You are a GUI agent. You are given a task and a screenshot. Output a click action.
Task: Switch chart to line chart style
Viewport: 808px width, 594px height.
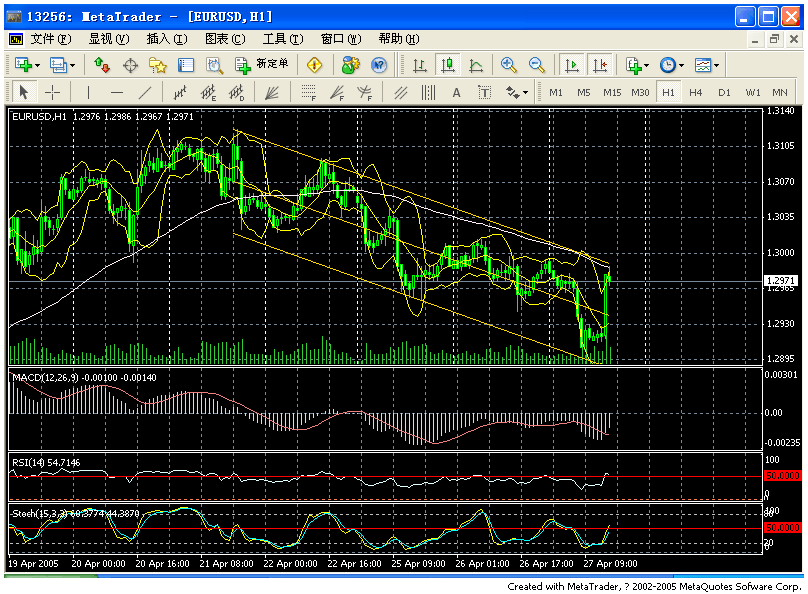click(x=476, y=65)
